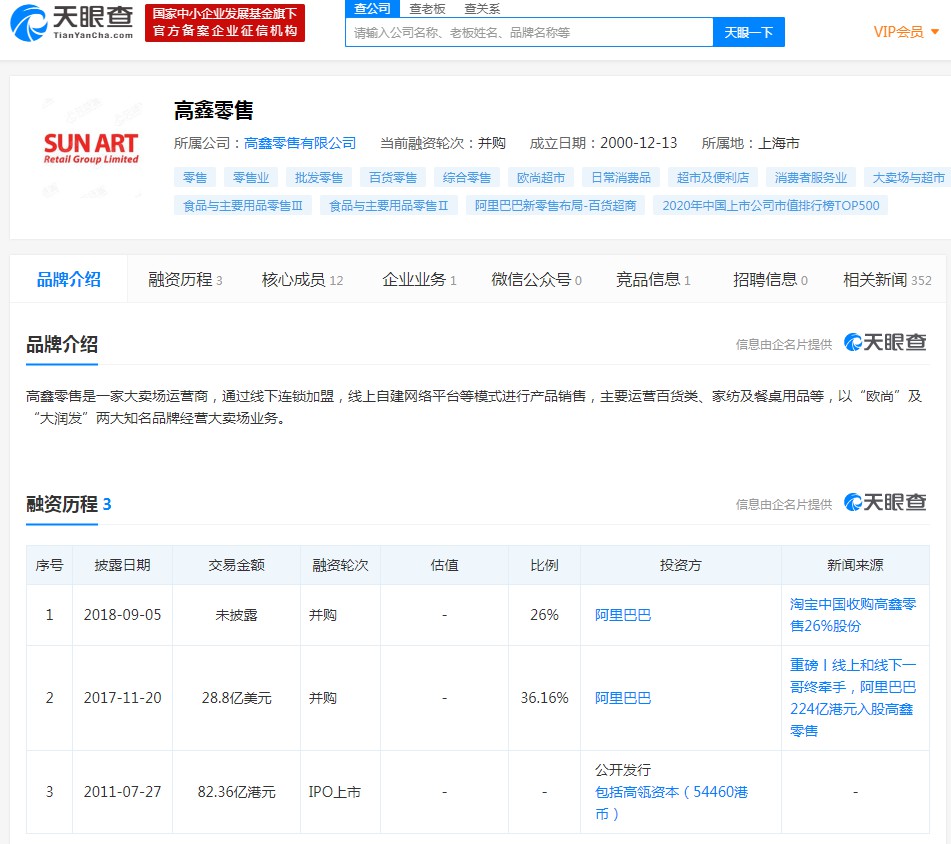Click the 消费者服务业 tag
This screenshot has width=951, height=844.
coord(810,177)
